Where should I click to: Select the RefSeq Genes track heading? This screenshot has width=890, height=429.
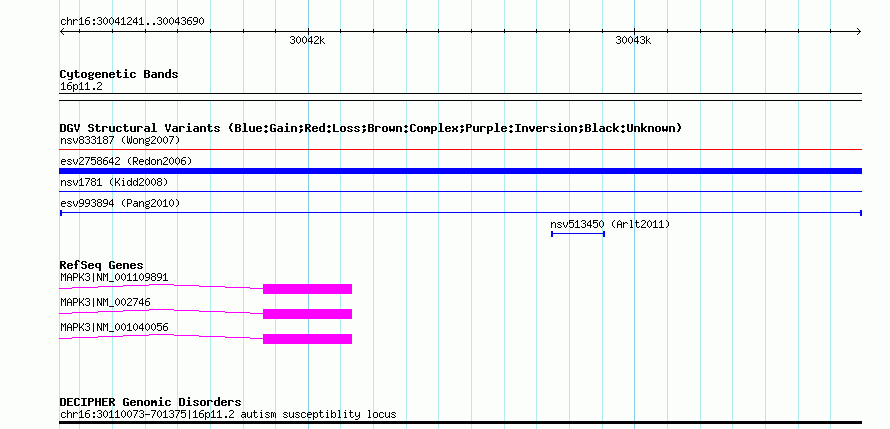tap(102, 266)
